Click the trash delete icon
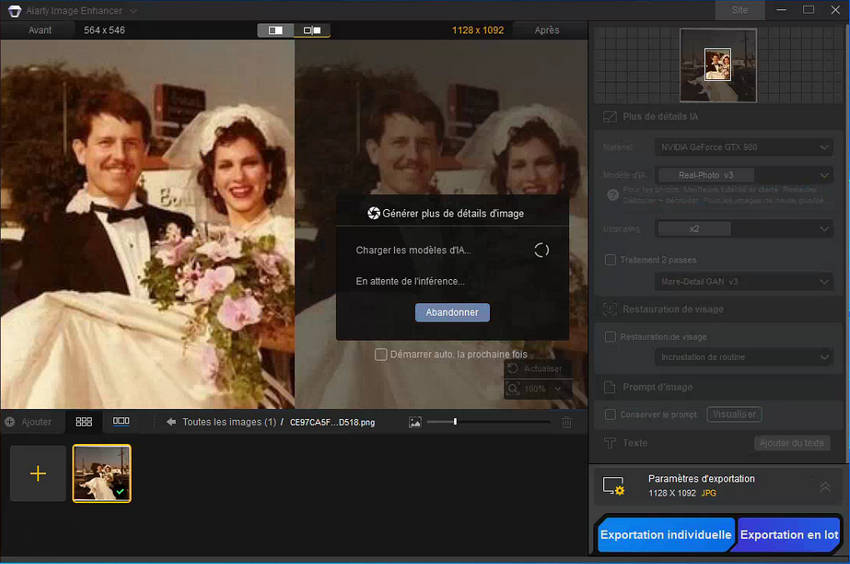Image resolution: width=850 pixels, height=564 pixels. [x=566, y=422]
